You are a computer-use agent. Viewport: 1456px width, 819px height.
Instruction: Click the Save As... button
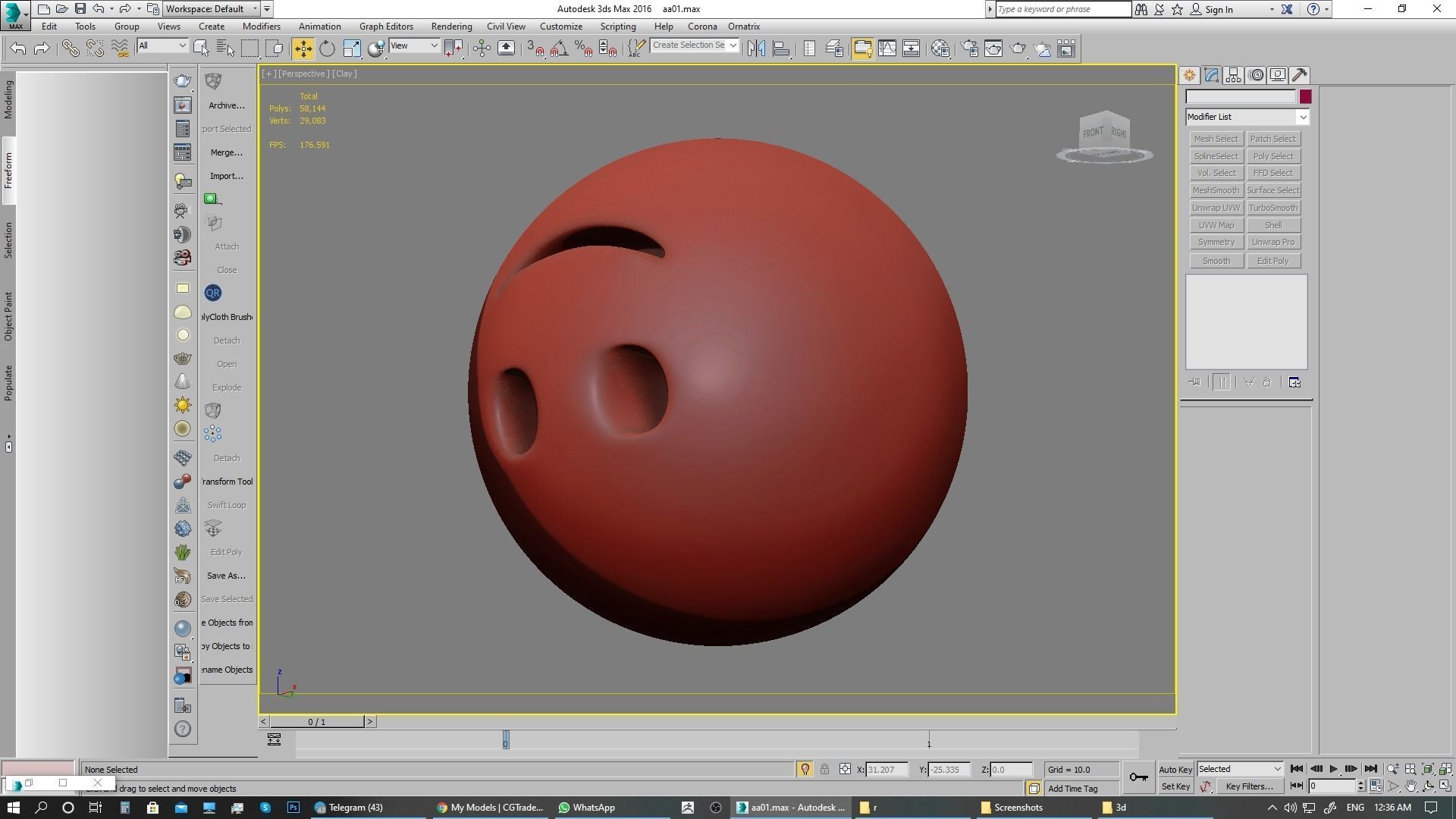point(226,576)
